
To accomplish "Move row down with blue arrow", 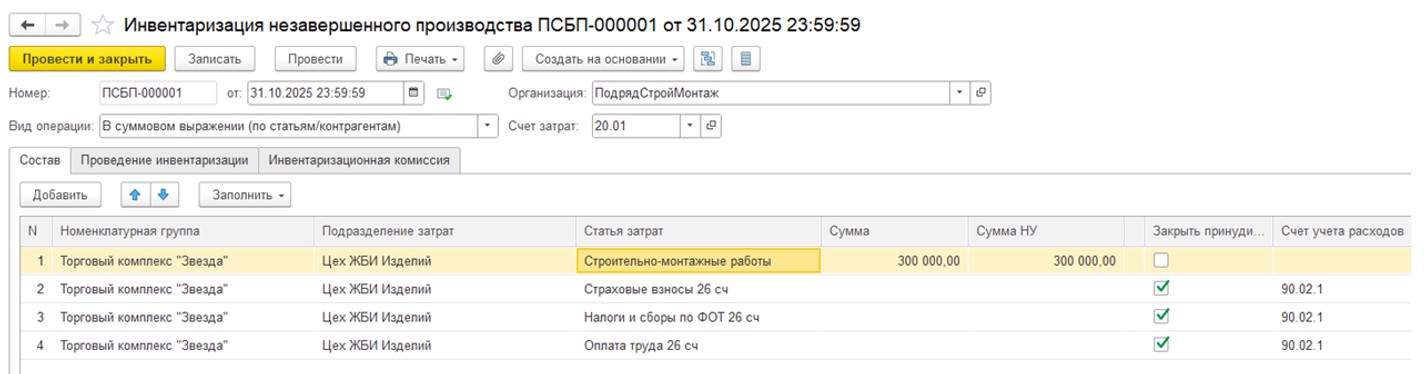I will pyautogui.click(x=163, y=194).
